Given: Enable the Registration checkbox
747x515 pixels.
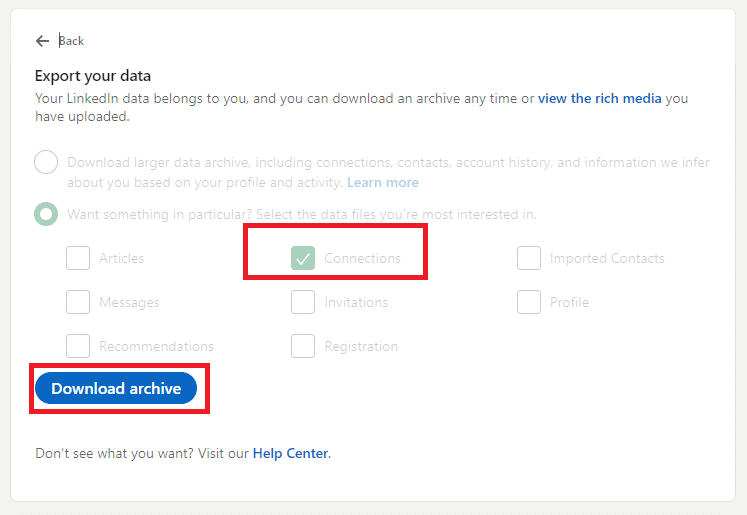Looking at the screenshot, I should [x=303, y=346].
